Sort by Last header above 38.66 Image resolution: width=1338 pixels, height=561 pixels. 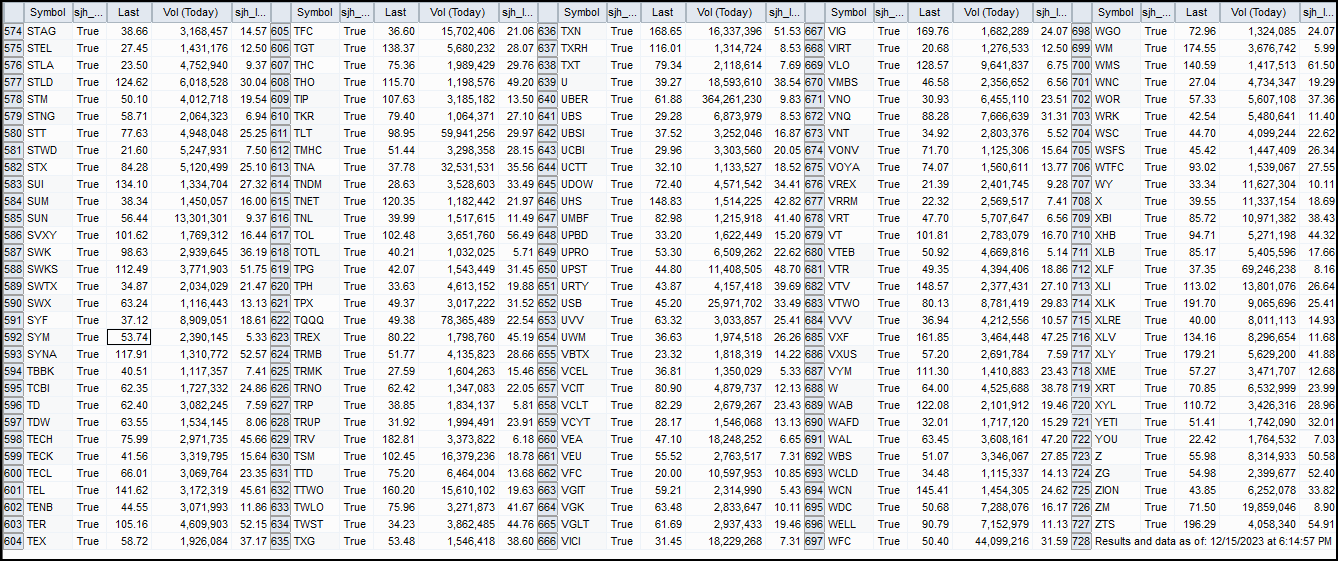tap(129, 12)
